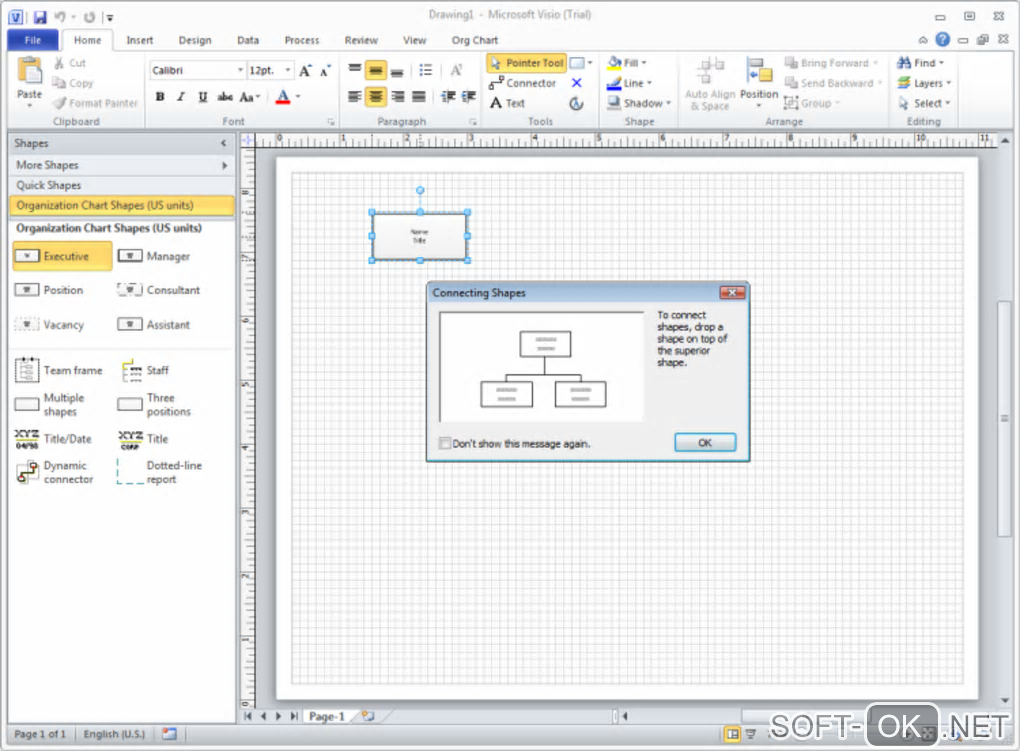The width and height of the screenshot is (1020, 751).
Task: Click the Page-1 sheet tab
Action: pos(326,716)
